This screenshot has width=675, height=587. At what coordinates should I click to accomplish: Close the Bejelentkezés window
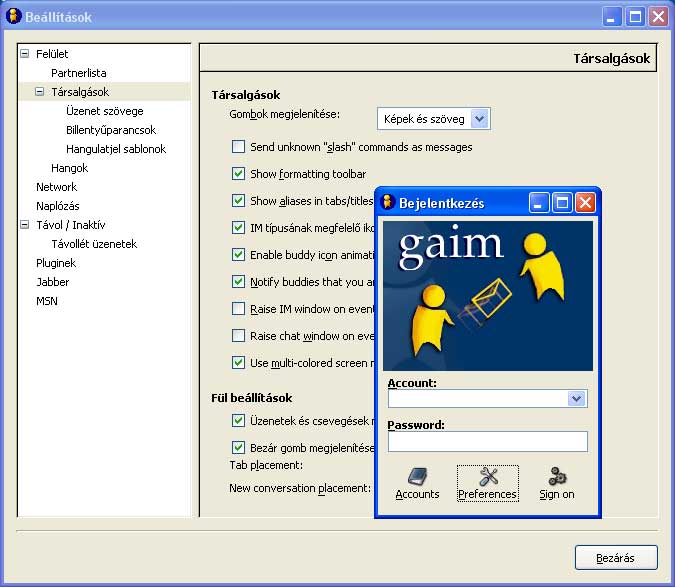tap(585, 202)
